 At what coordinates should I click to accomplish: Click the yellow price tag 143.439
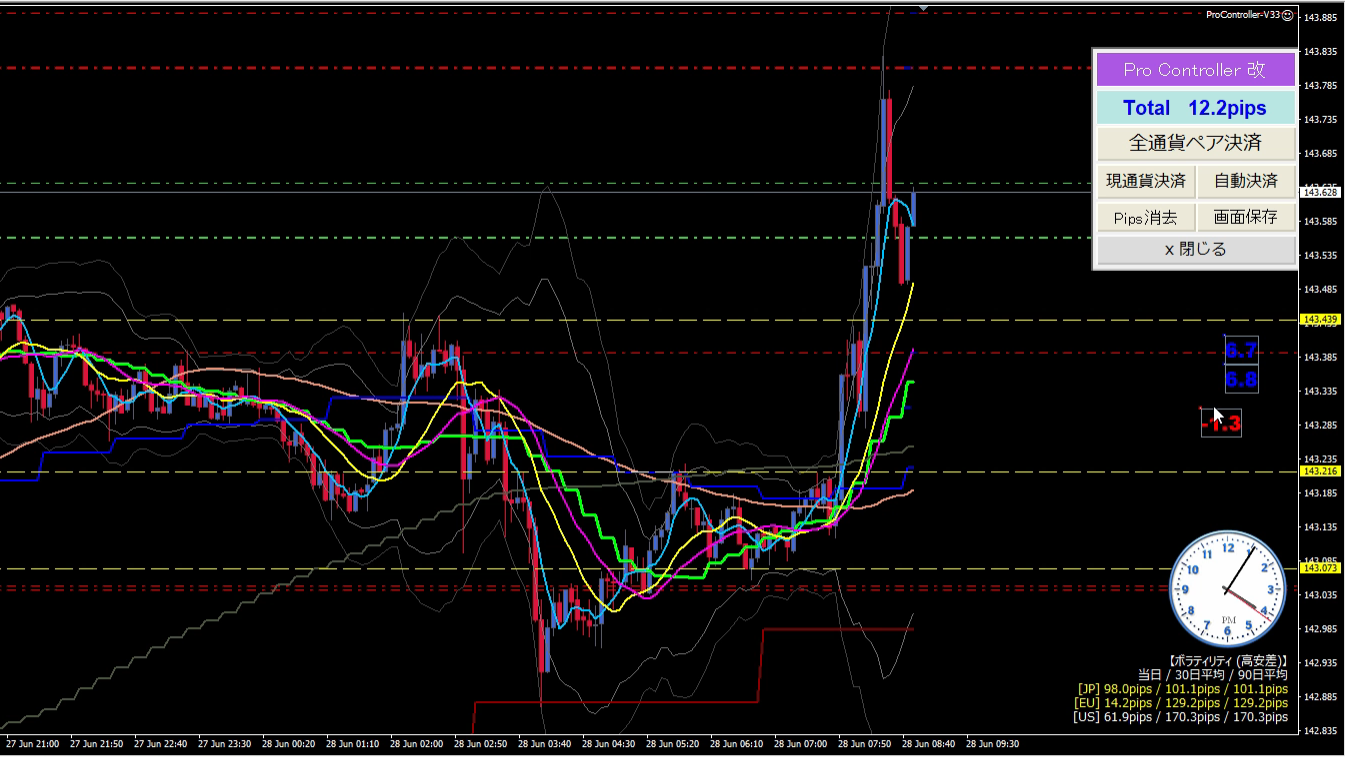1319,320
